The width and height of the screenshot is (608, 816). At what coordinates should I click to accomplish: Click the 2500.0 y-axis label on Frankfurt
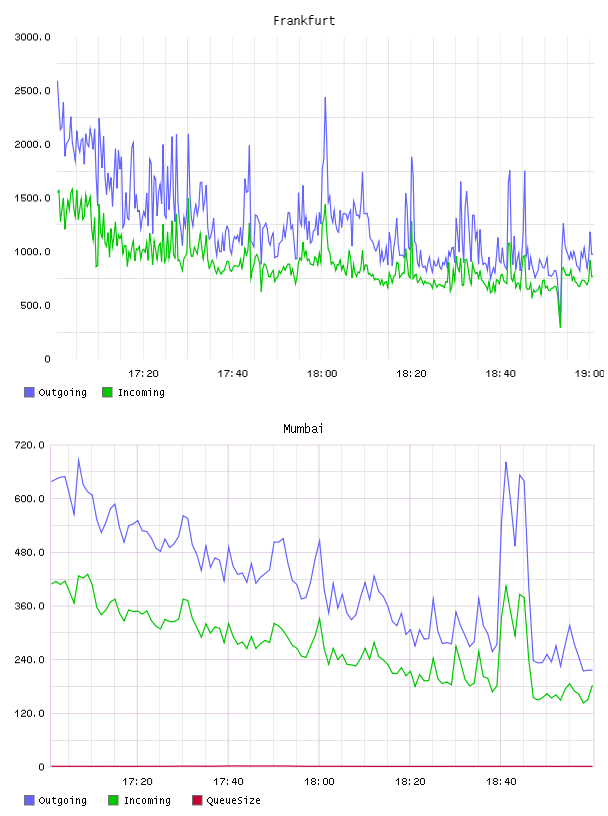click(x=32, y=91)
